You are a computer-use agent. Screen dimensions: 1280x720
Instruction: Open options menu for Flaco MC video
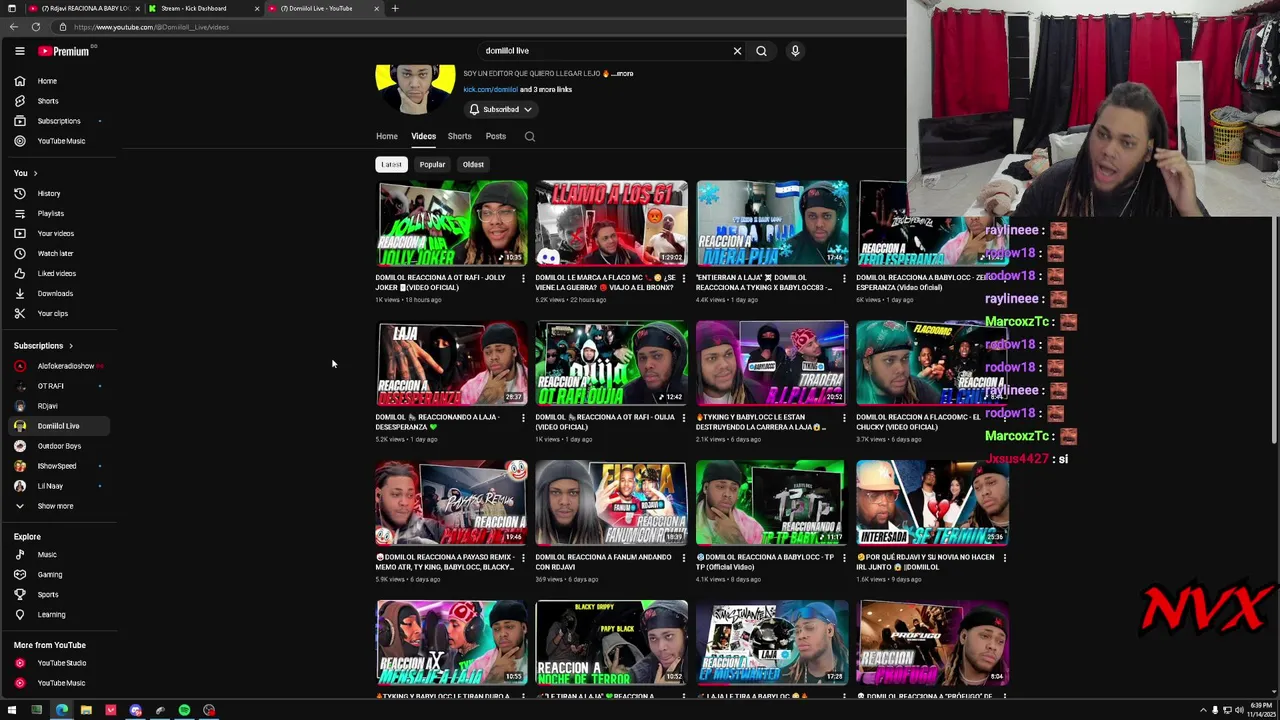(683, 278)
